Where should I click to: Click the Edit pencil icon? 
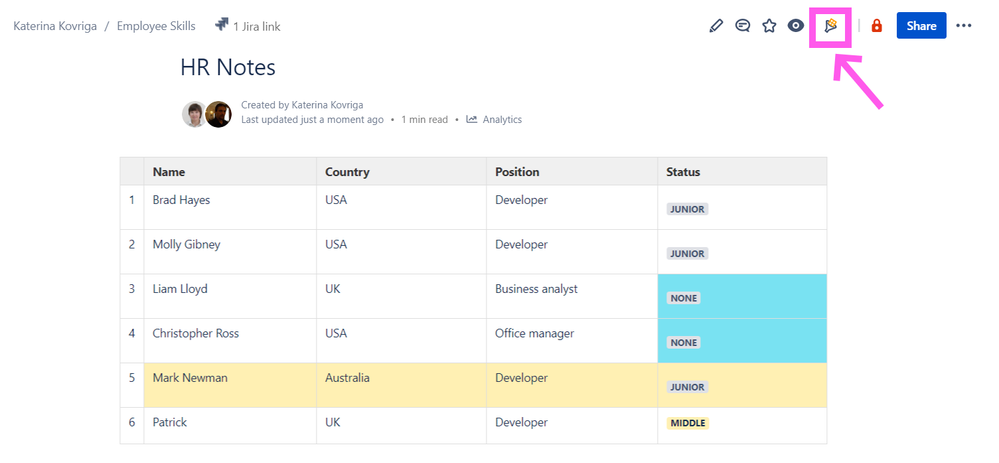pyautogui.click(x=716, y=26)
